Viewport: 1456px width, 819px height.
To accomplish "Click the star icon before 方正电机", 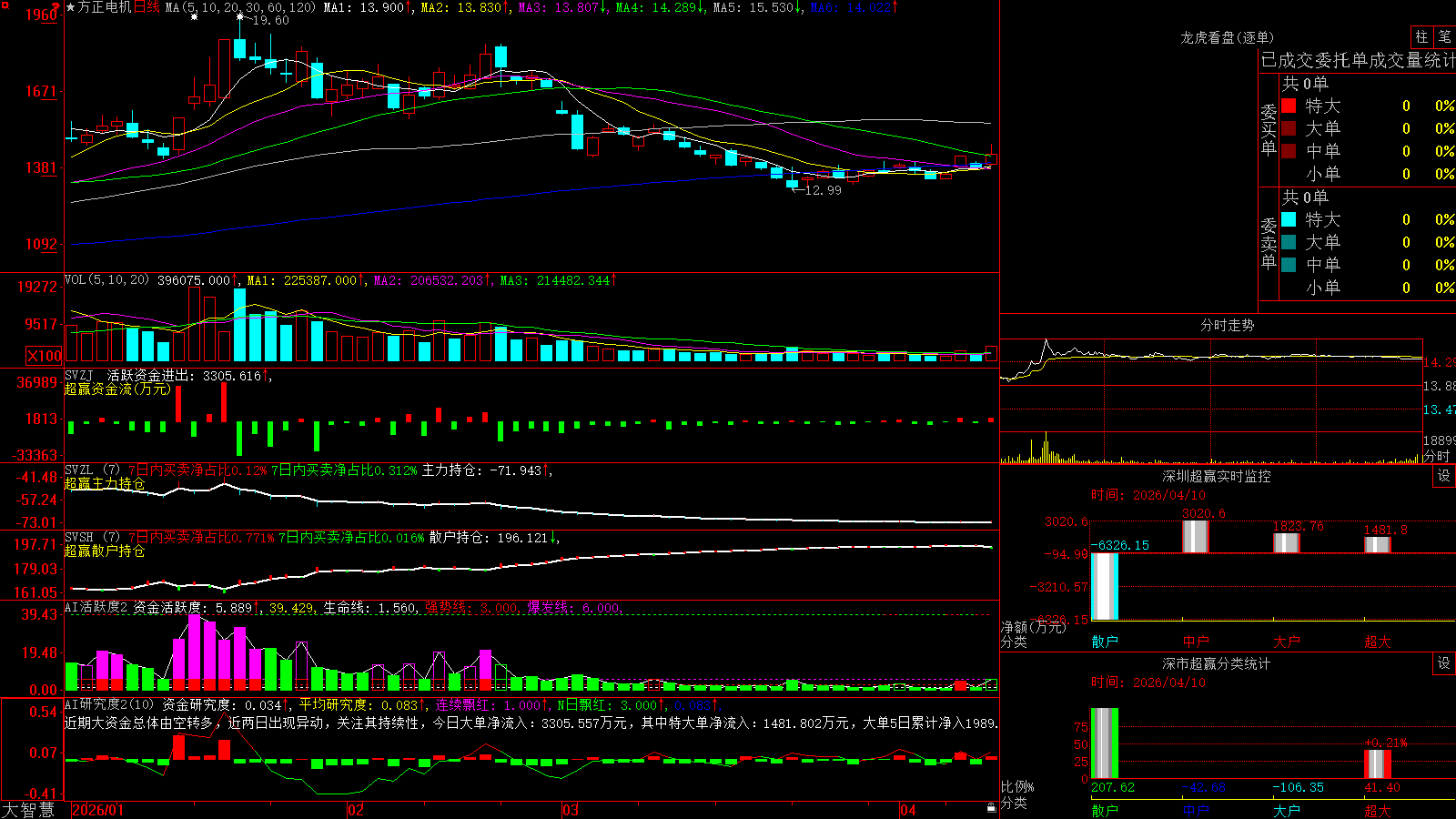I will 70,7.
